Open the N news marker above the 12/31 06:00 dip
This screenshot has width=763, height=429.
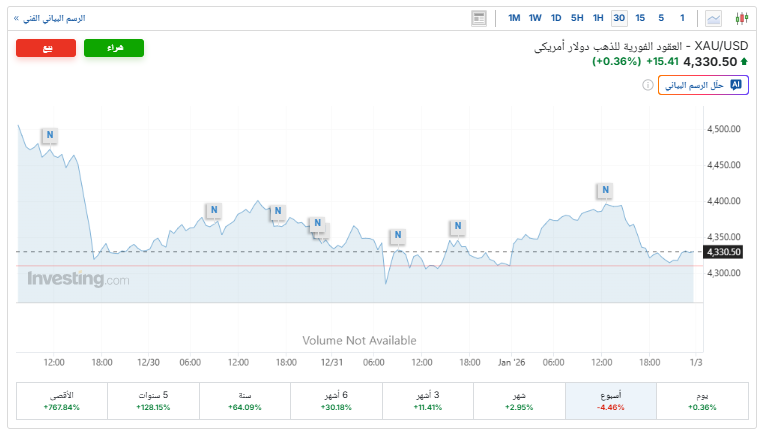coord(397,236)
